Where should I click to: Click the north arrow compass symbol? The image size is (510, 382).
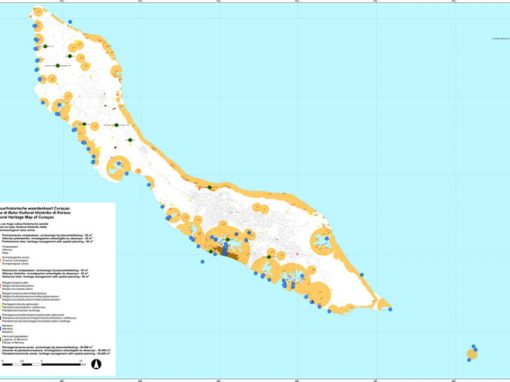pos(96,364)
